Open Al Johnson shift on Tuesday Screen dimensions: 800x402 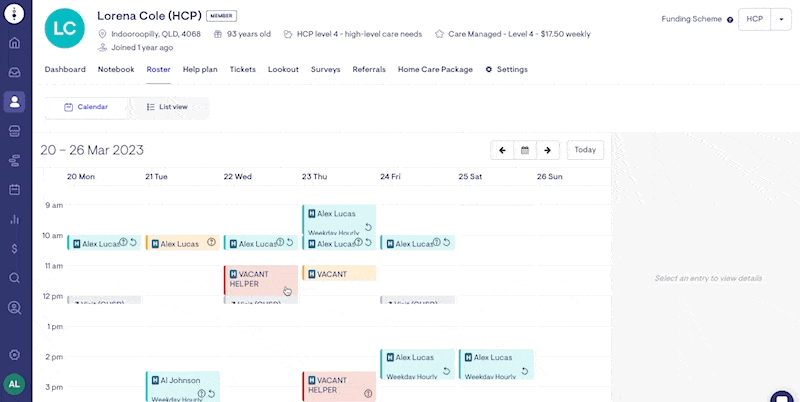click(x=182, y=386)
